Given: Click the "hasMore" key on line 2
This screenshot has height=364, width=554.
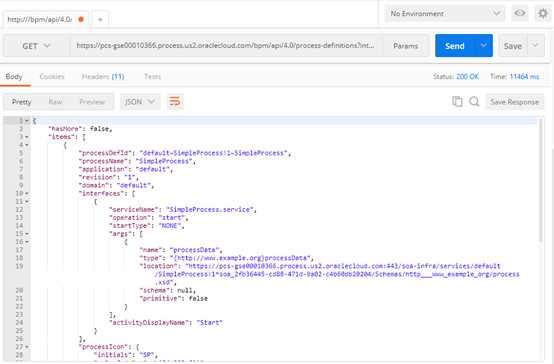Looking at the screenshot, I should coord(64,129).
